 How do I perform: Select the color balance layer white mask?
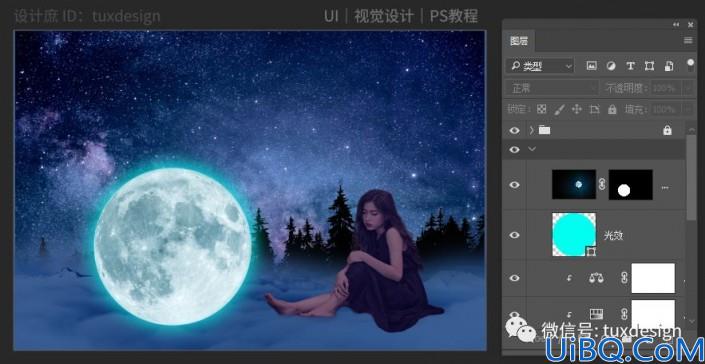pyautogui.click(x=653, y=278)
